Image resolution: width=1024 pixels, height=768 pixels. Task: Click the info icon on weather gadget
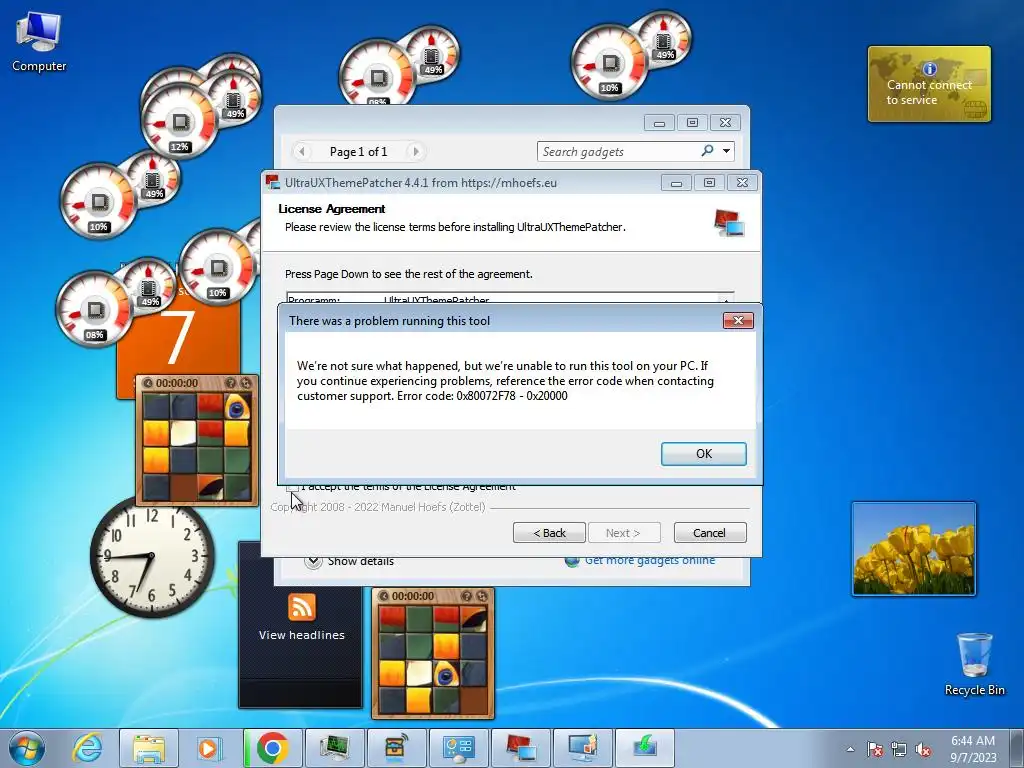tap(929, 69)
